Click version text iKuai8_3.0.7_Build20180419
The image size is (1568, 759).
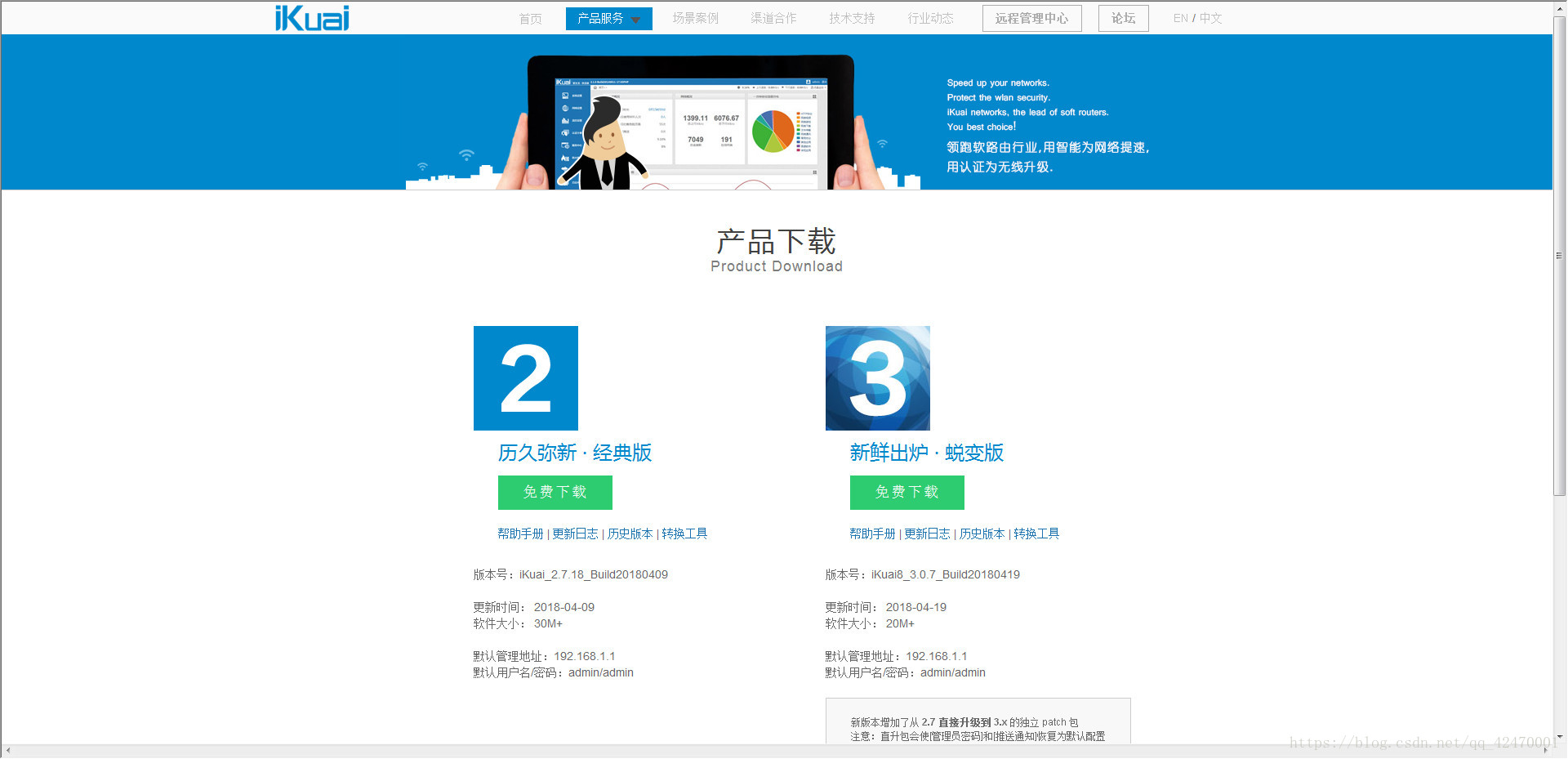pos(946,574)
